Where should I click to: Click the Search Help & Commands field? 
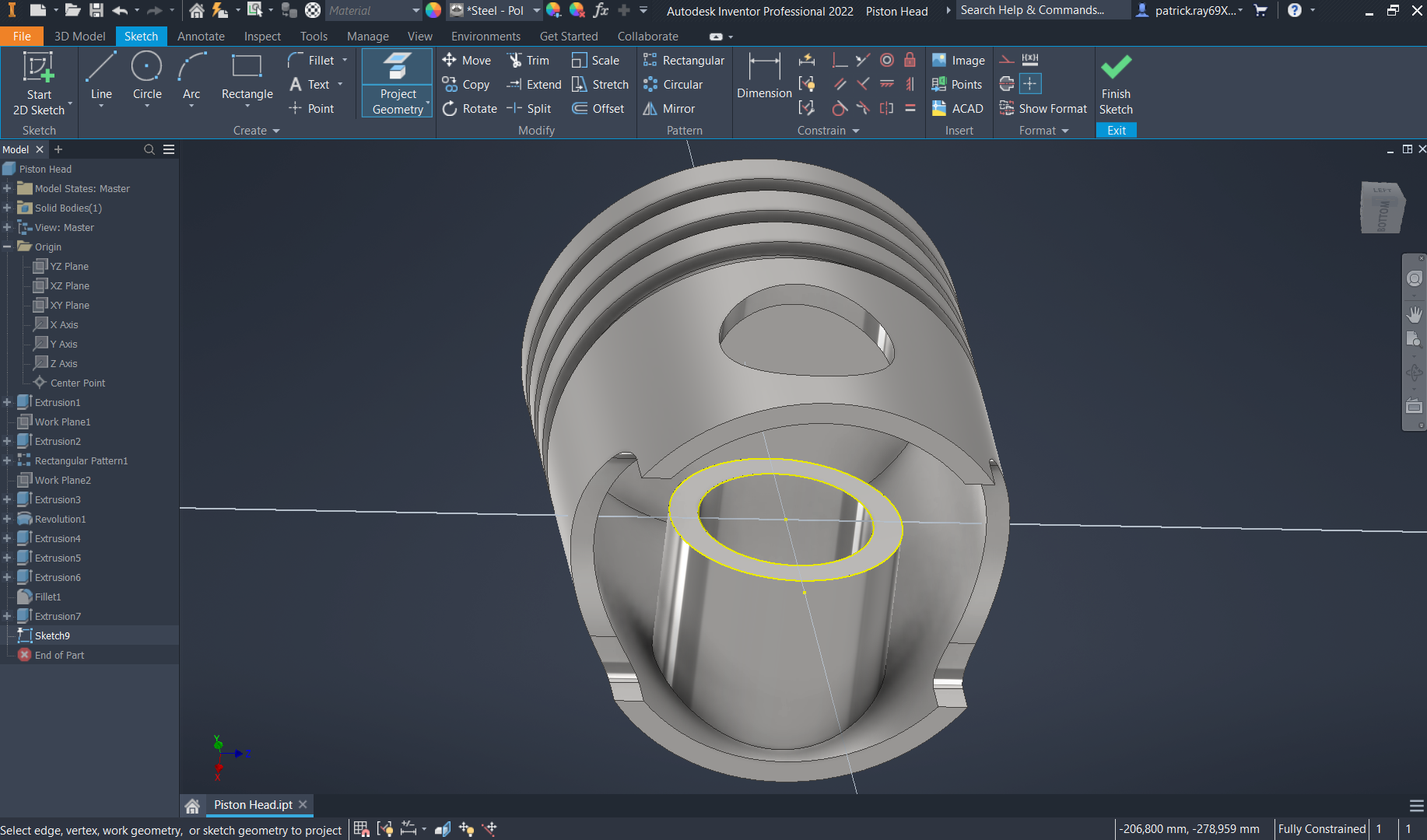tap(1043, 10)
